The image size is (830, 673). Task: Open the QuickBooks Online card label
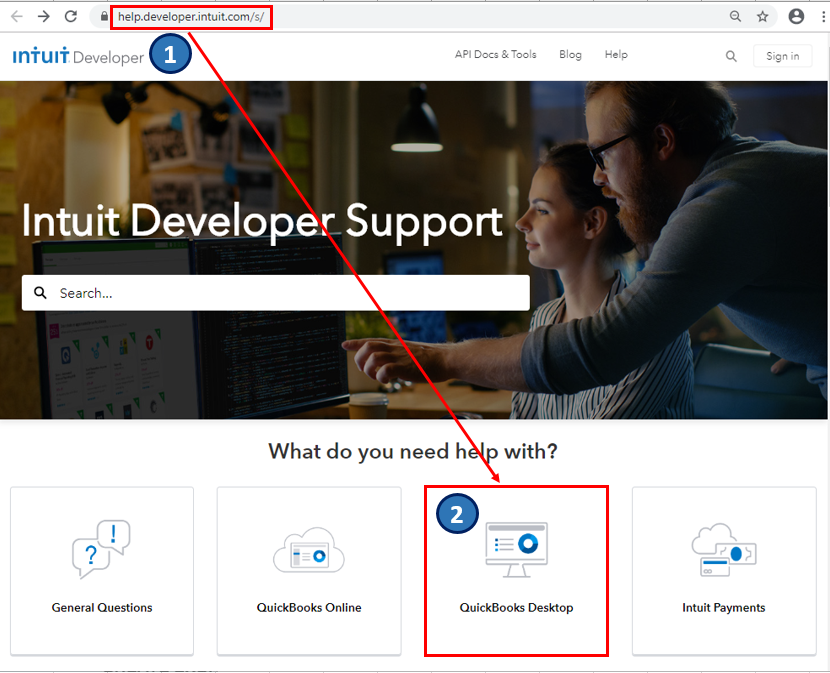(309, 607)
